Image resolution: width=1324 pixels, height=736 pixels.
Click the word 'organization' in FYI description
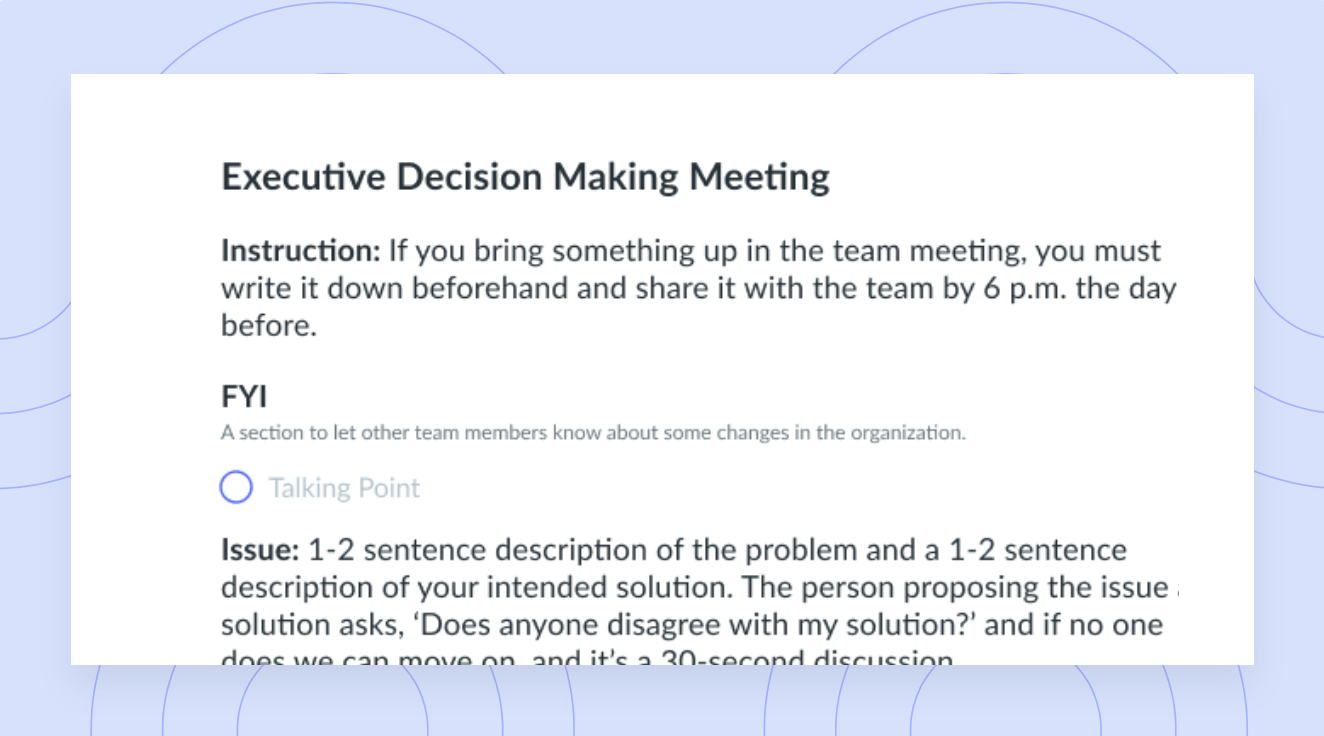[912, 434]
